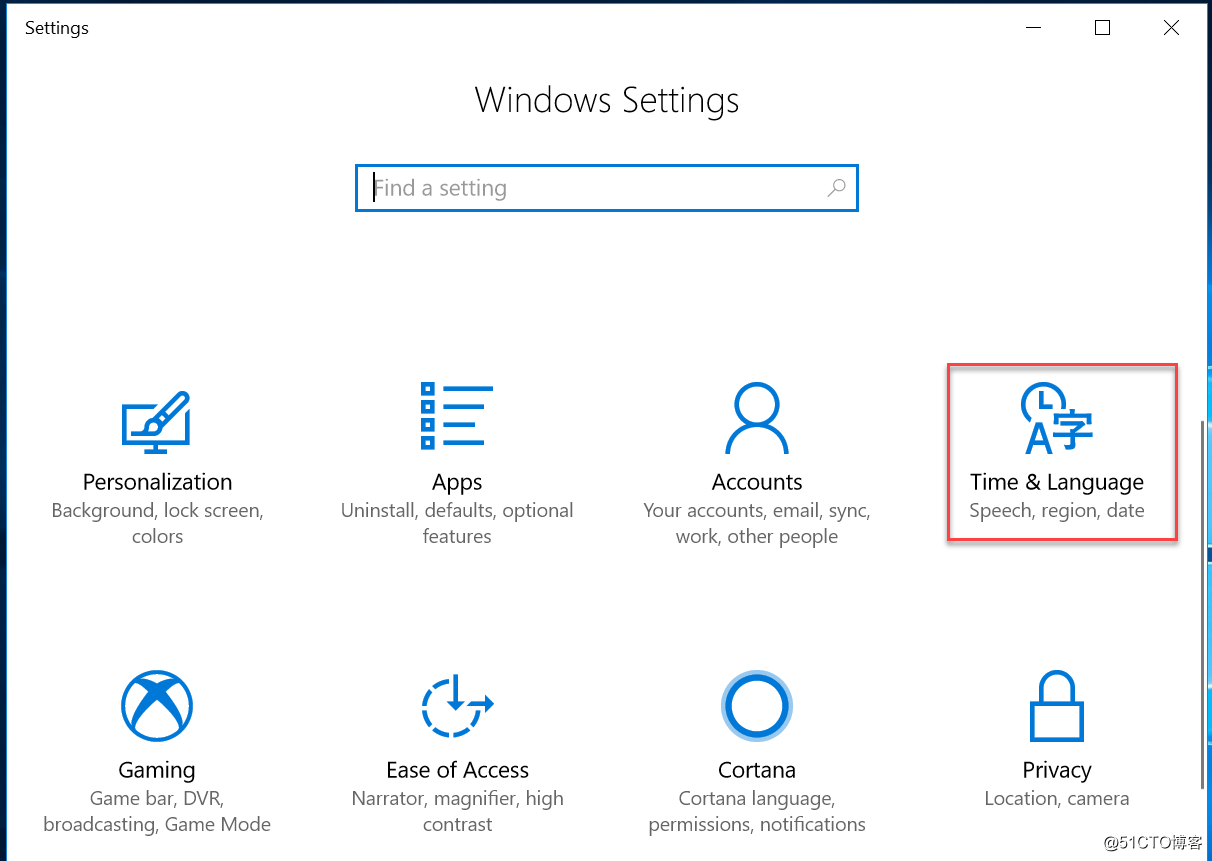Select the Ease of Access title
Screen dimensions: 1212x861
tap(457, 770)
